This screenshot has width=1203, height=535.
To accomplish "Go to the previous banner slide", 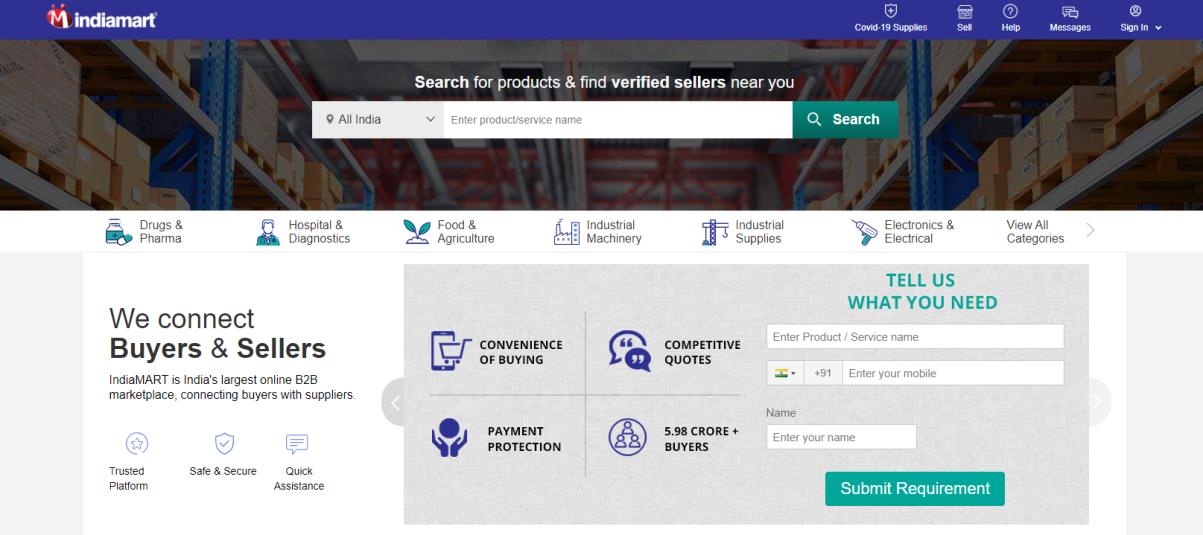I will tap(394, 402).
